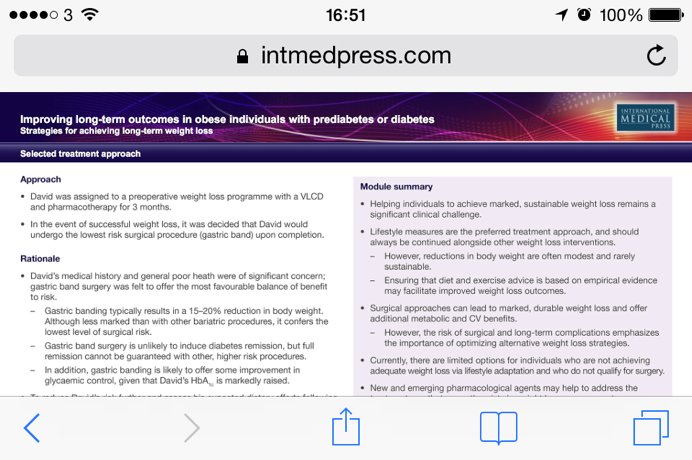The image size is (692, 460).
Task: Tap the alarm clock status icon
Action: 584,15
